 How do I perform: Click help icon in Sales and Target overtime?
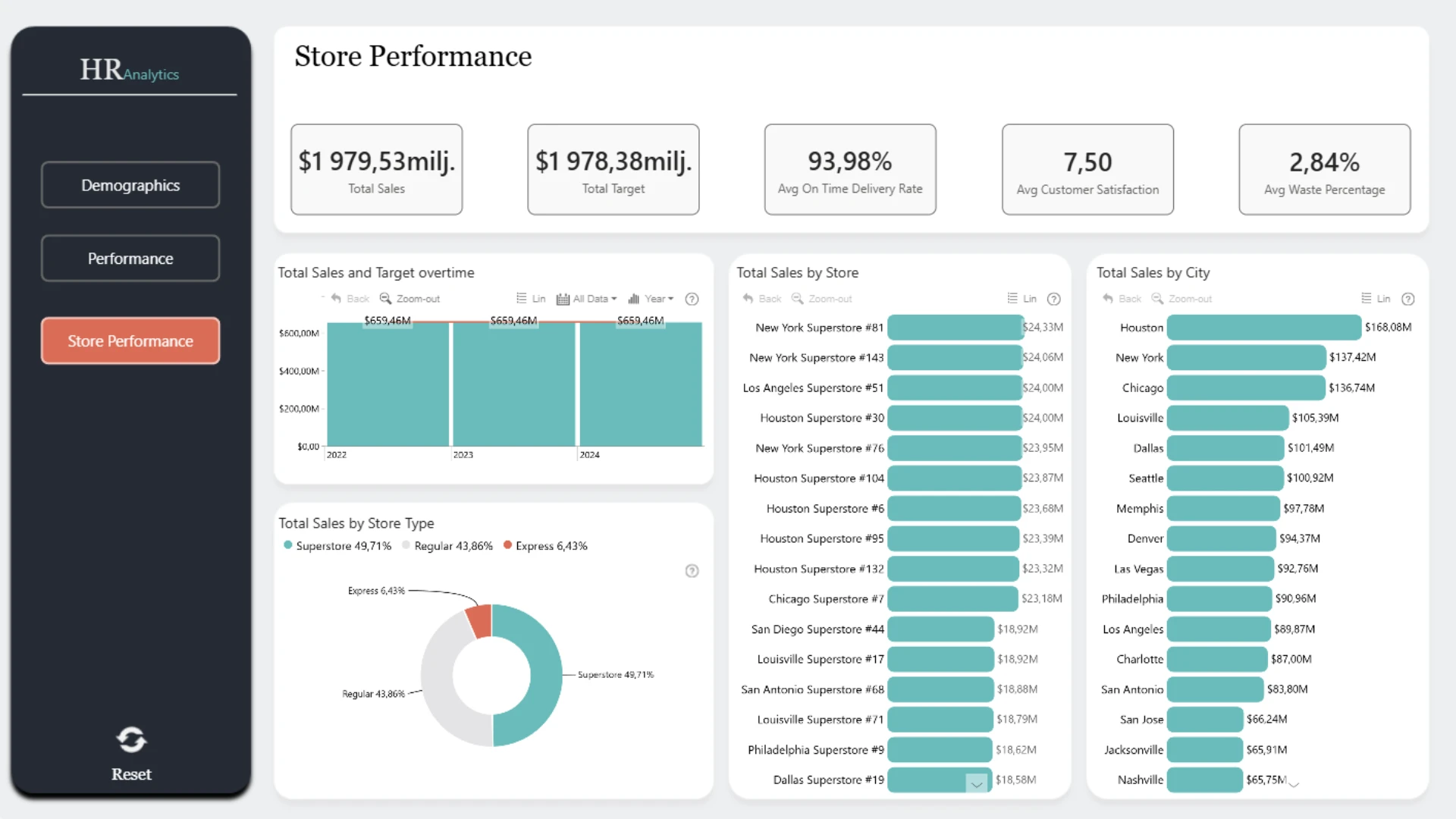coord(692,299)
